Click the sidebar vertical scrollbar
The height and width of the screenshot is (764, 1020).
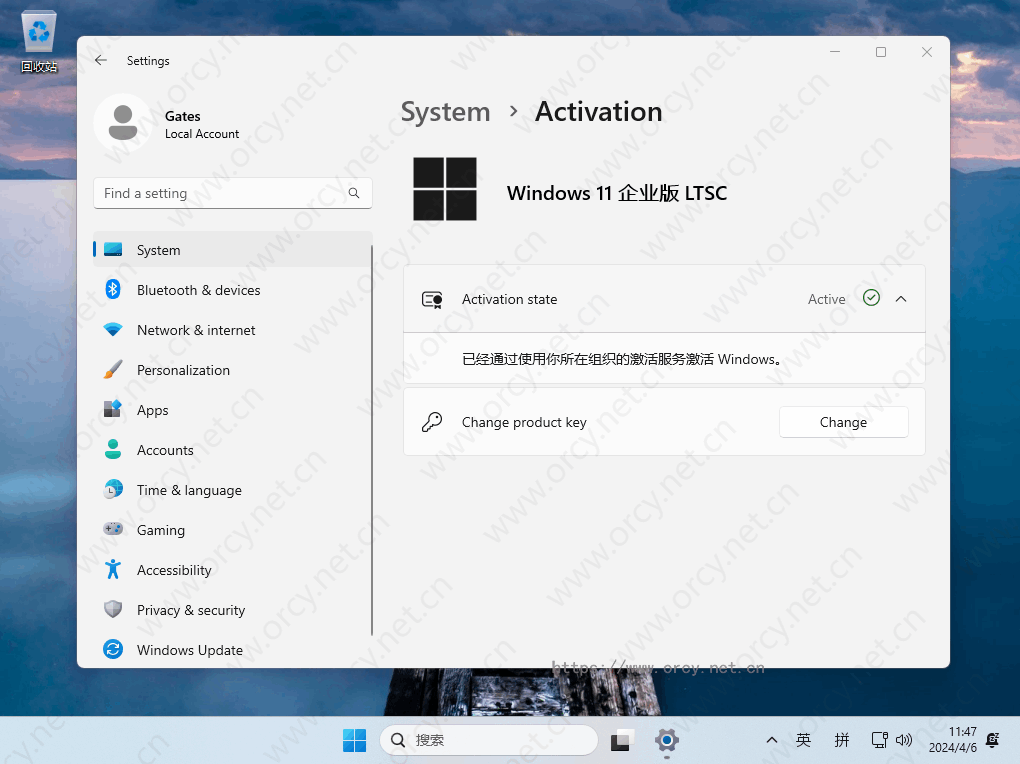click(x=372, y=440)
